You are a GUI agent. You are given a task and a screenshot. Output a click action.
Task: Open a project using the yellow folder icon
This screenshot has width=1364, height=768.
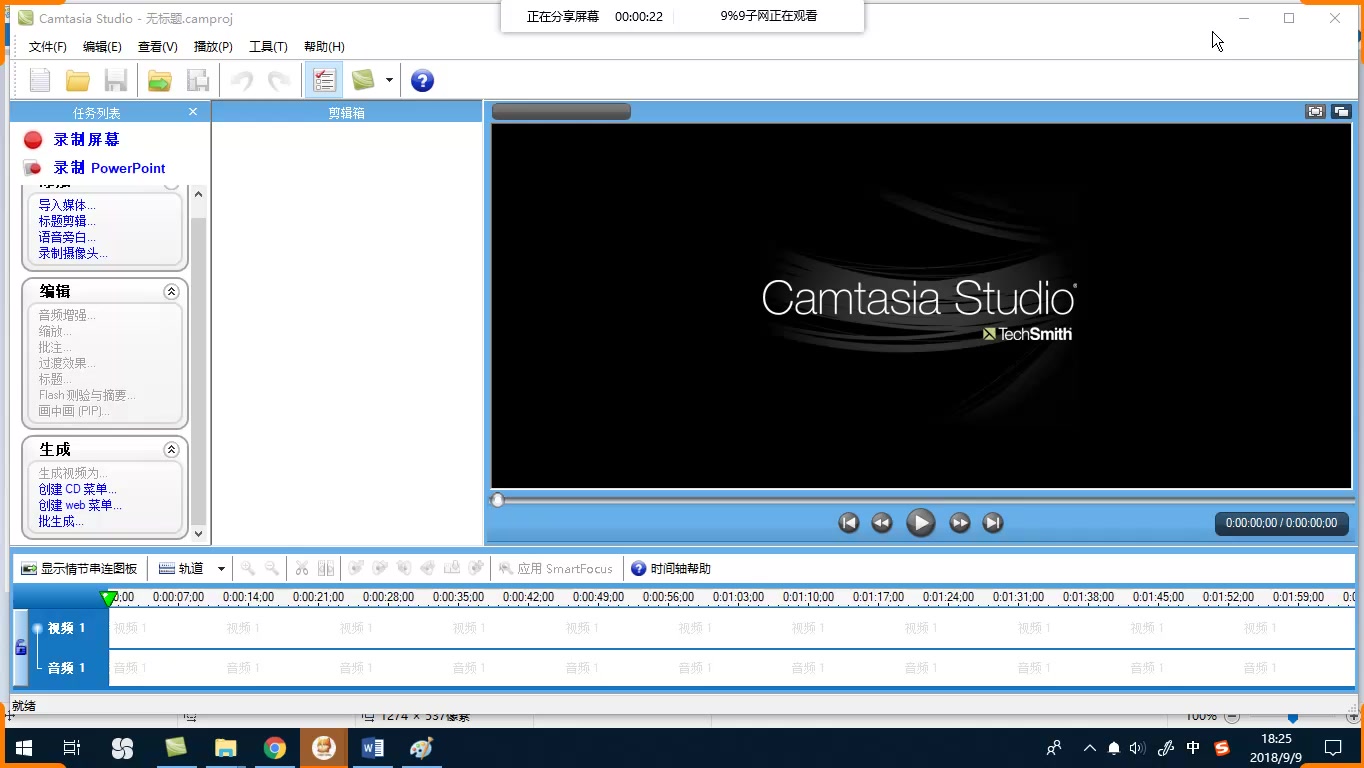pyautogui.click(x=78, y=81)
